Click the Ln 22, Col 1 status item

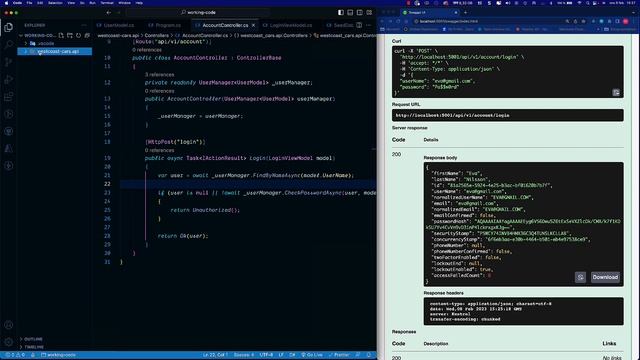[x=215, y=355]
